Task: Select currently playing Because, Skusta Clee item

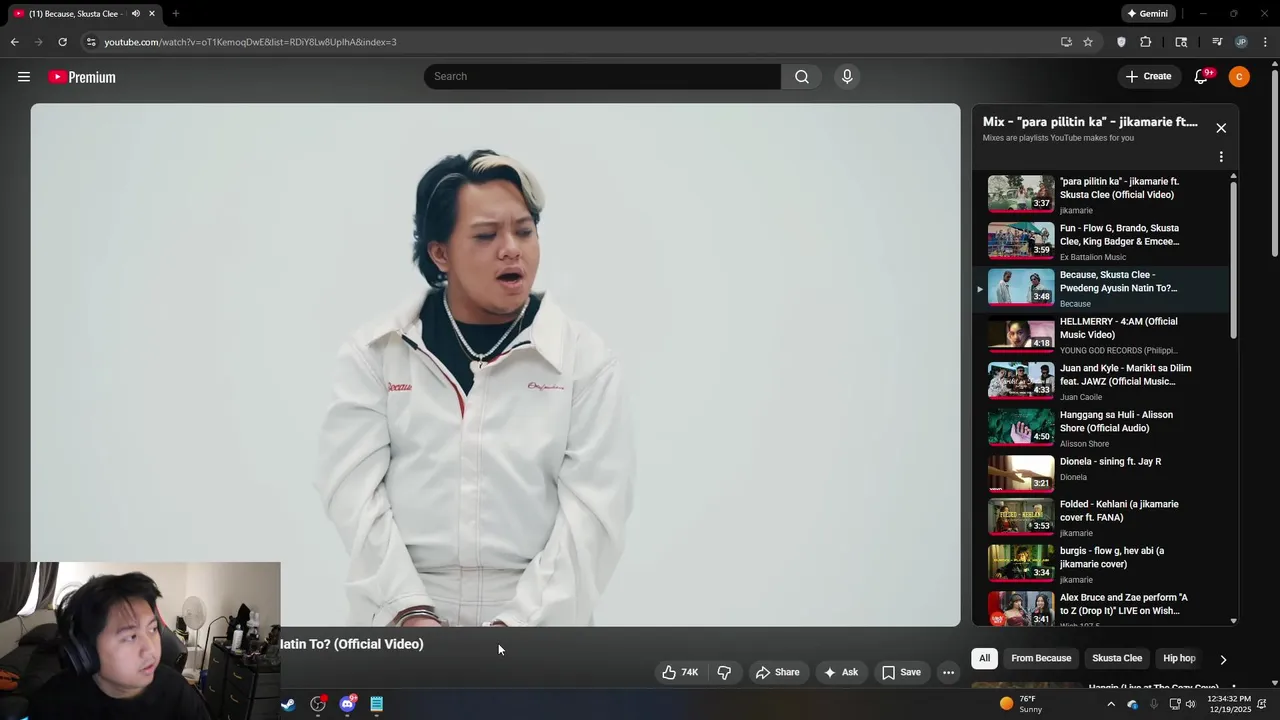Action: (1100, 288)
